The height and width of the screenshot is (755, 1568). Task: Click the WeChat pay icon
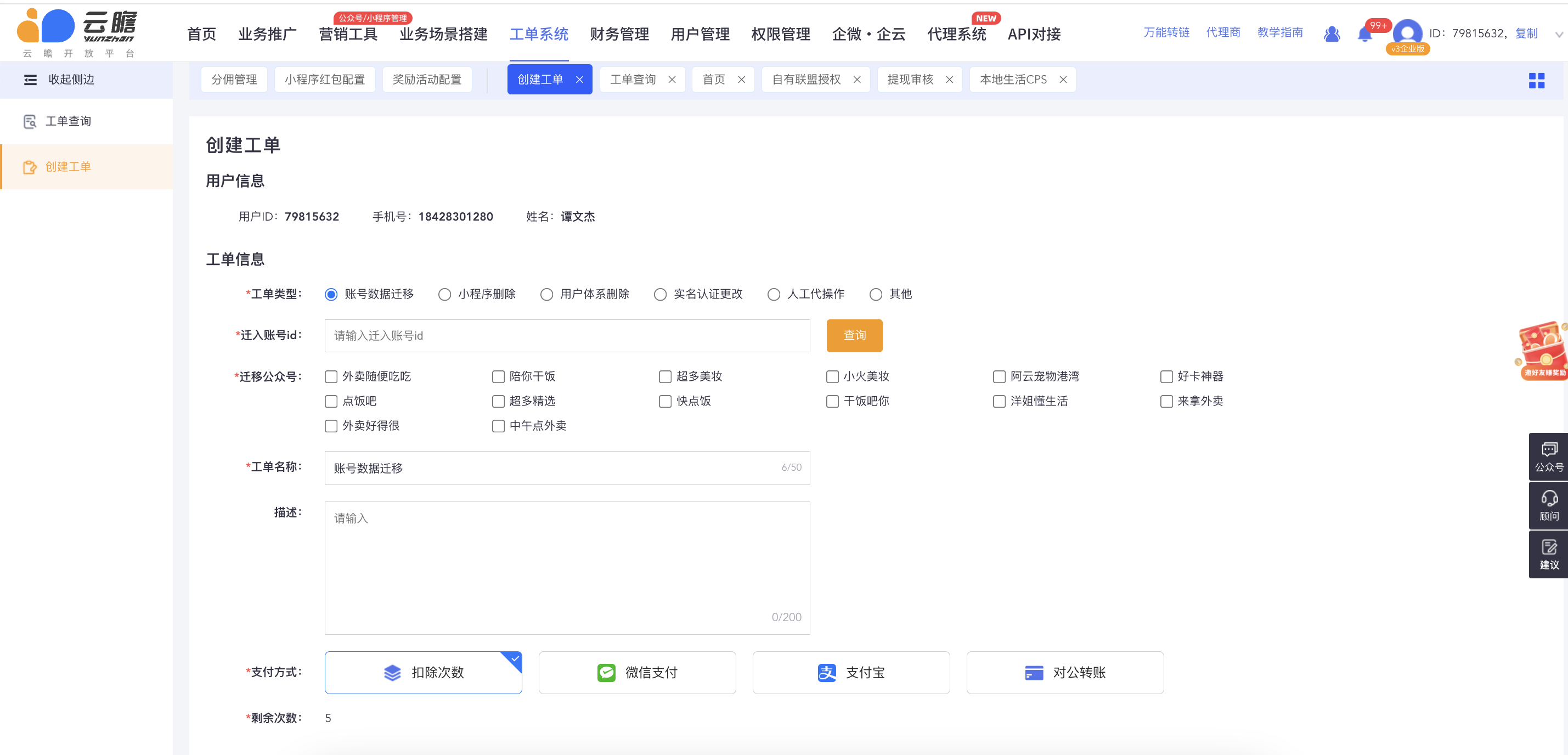[606, 673]
